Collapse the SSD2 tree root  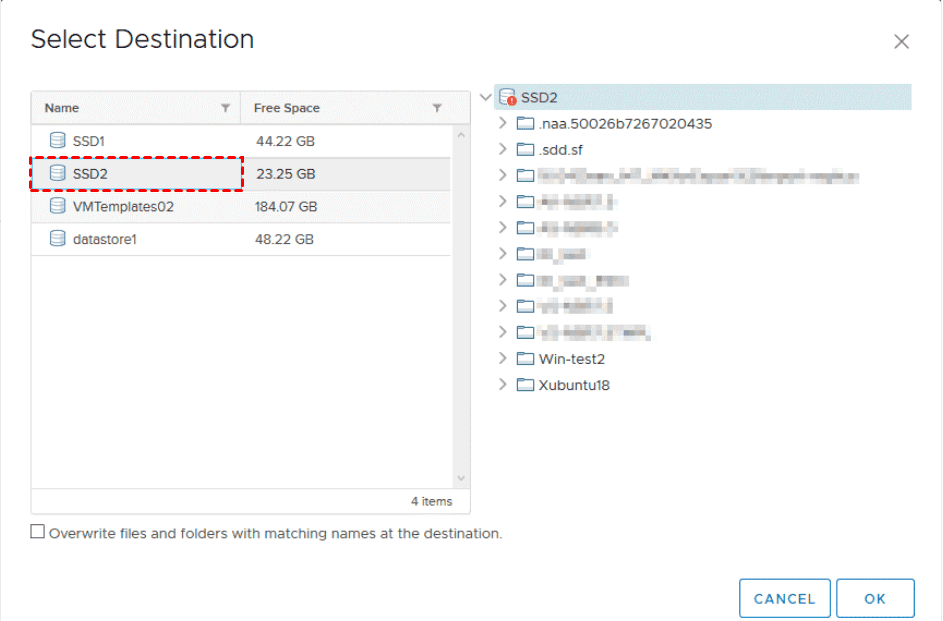pyautogui.click(x=485, y=97)
